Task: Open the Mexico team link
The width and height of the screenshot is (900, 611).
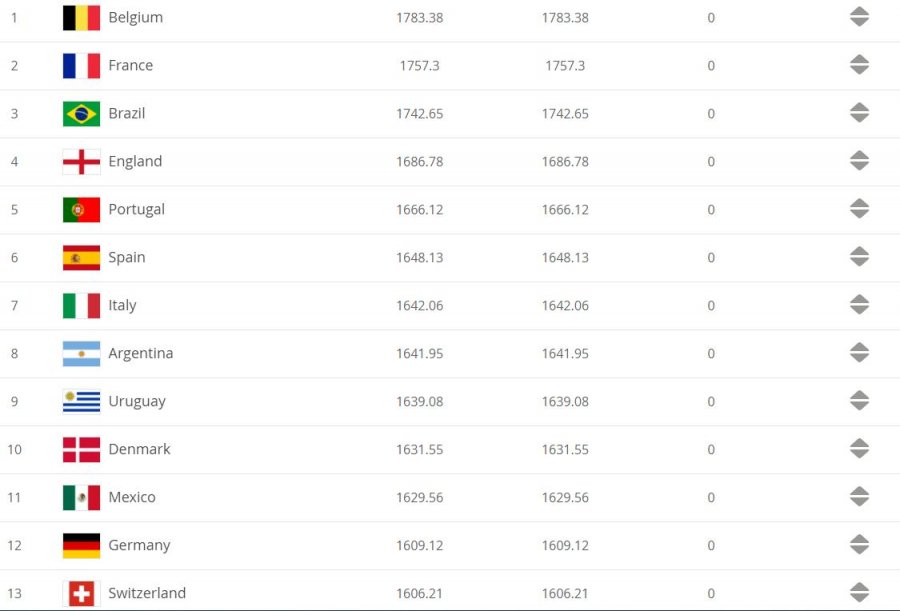Action: [x=132, y=497]
